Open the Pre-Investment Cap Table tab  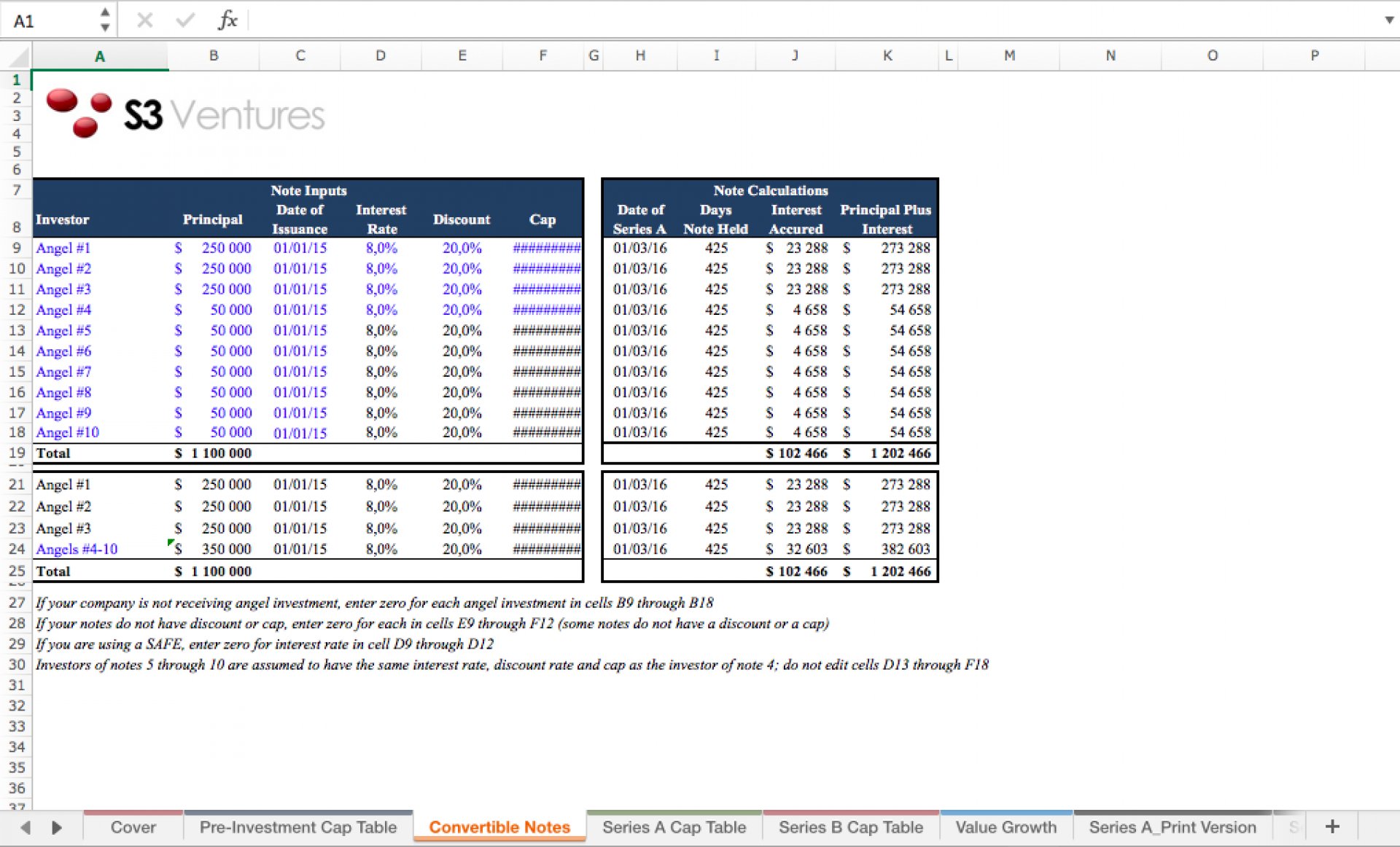pyautogui.click(x=298, y=827)
